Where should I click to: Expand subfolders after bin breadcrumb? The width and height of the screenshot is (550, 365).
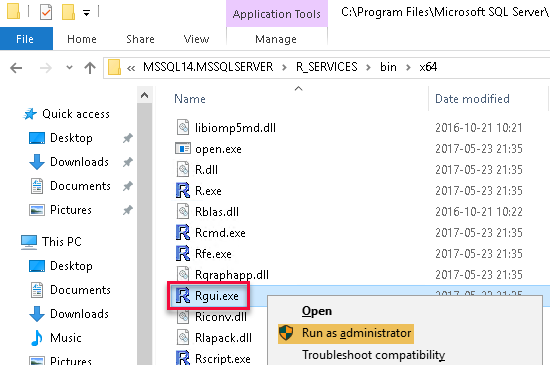tap(408, 67)
